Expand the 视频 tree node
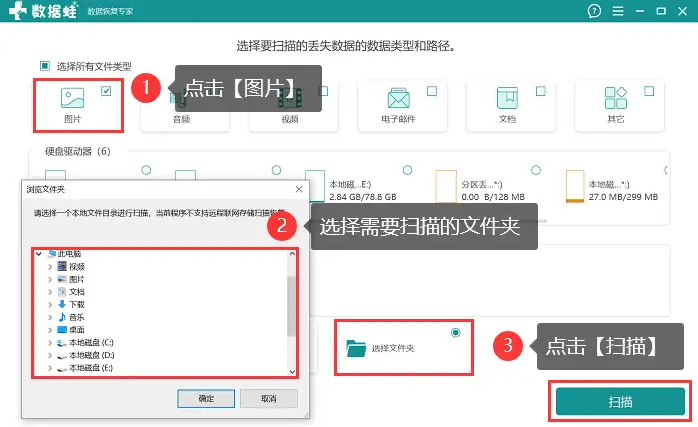Viewport: 698px width, 427px height. (50, 267)
